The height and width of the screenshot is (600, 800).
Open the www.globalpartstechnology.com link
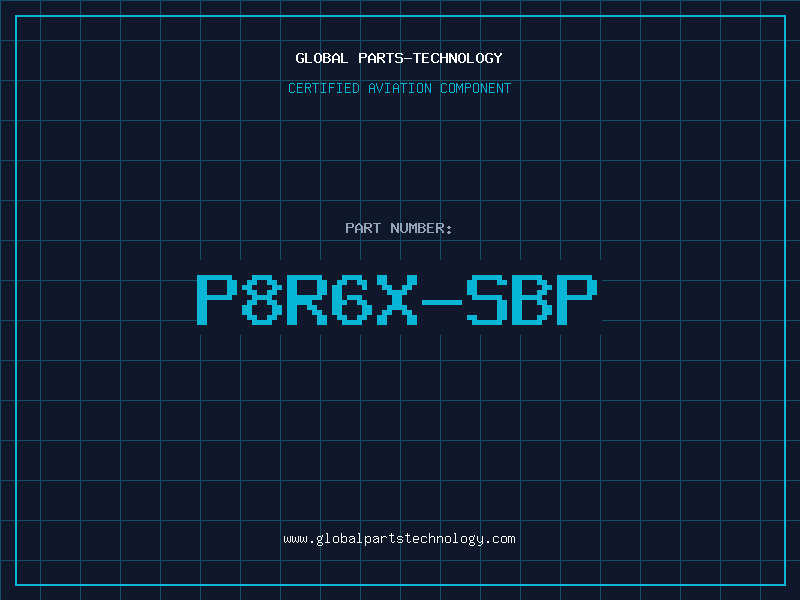point(399,539)
